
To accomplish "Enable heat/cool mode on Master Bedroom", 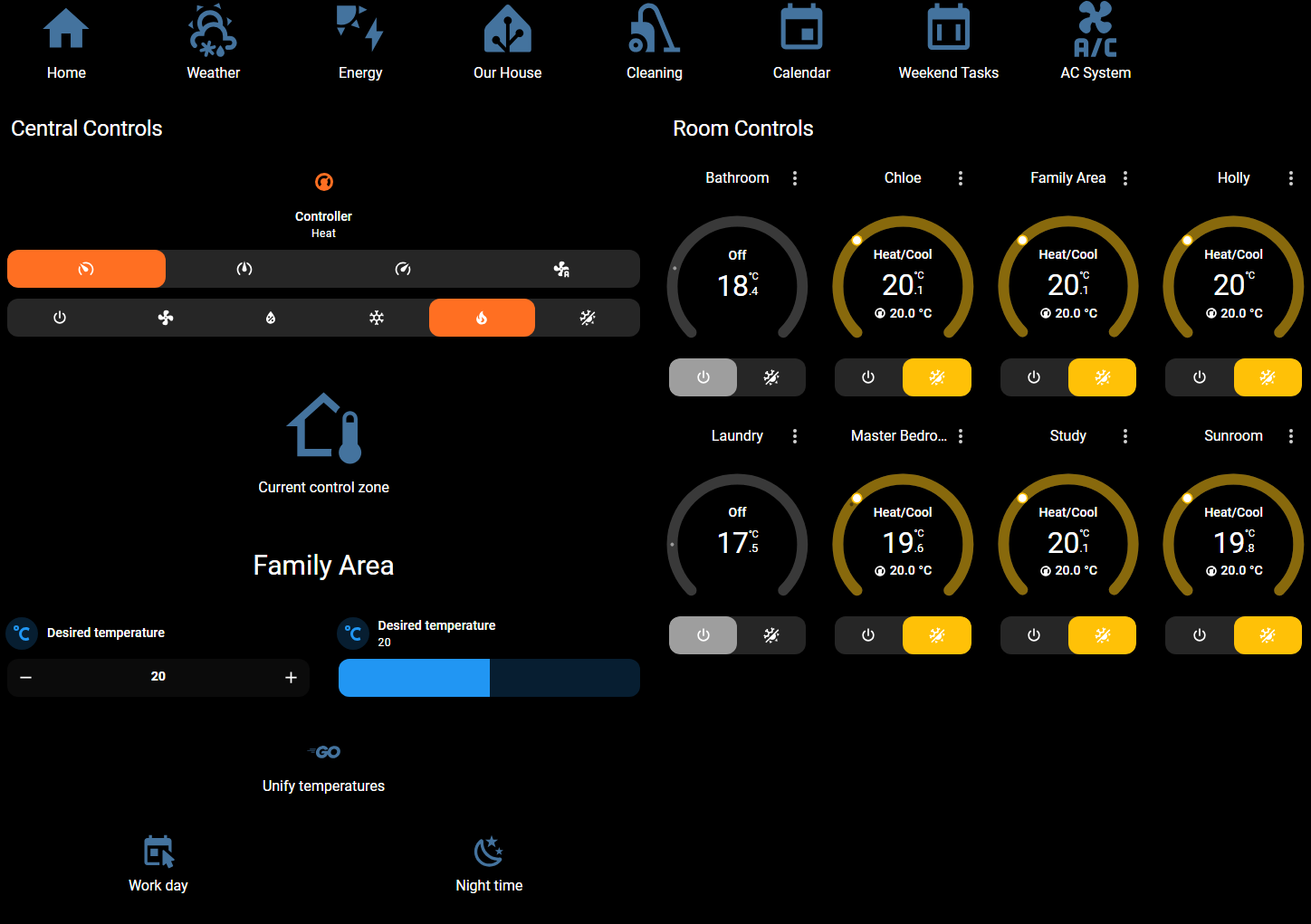I will pyautogui.click(x=937, y=635).
